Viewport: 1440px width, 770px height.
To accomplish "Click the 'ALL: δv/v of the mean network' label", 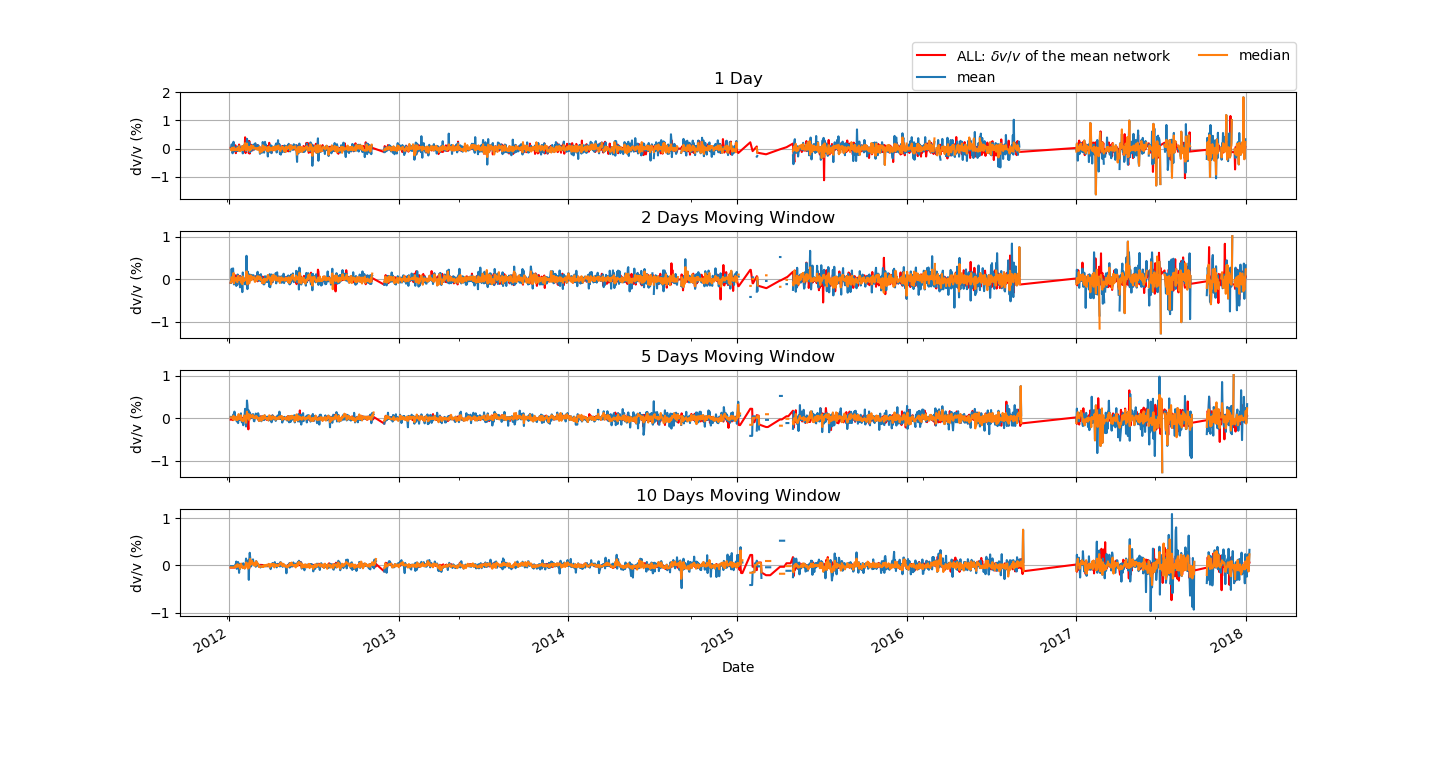I will point(1063,56).
